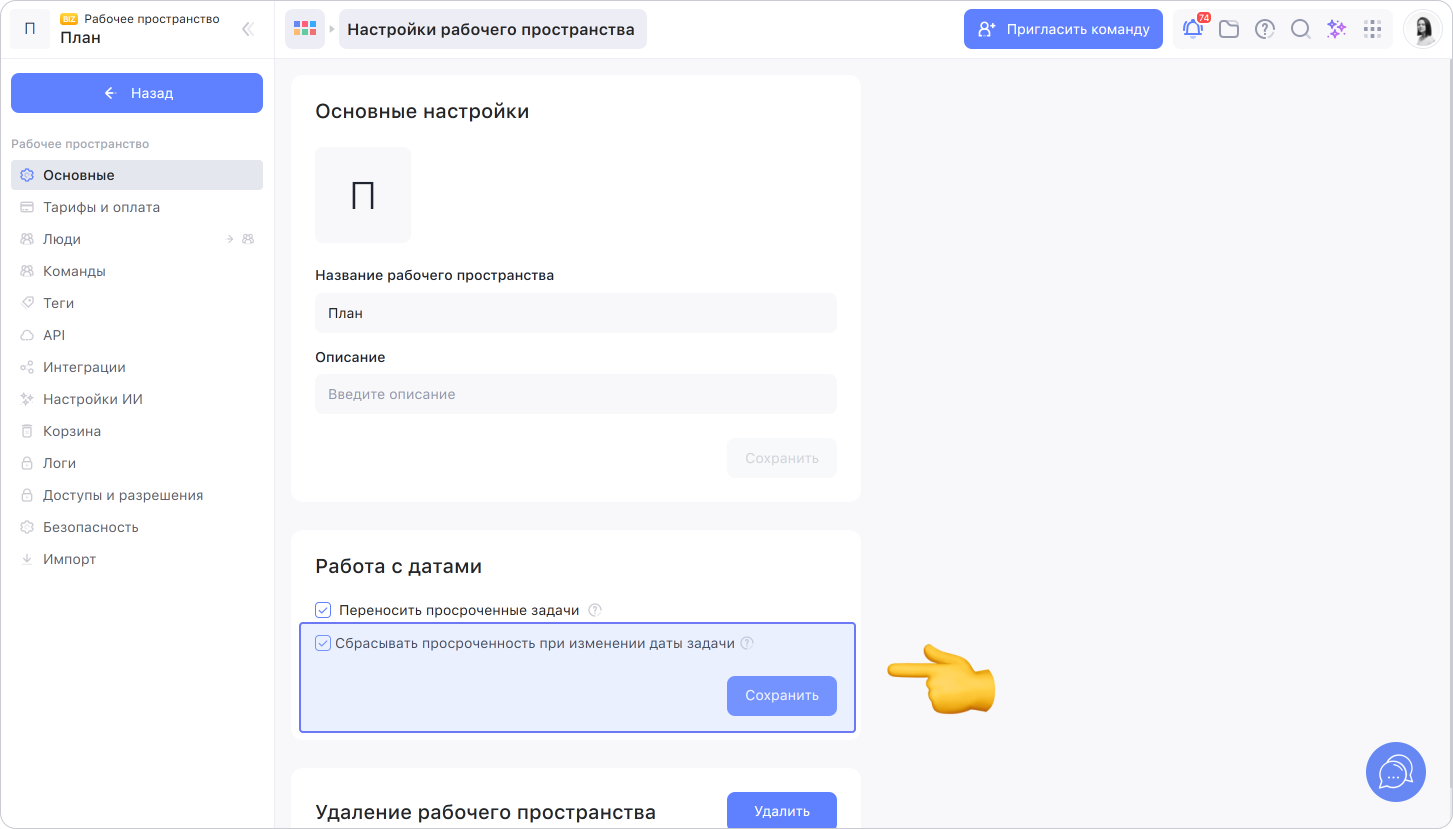Uncheck Переносить просроченные задачи checkbox
The height and width of the screenshot is (829, 1453).
(323, 610)
